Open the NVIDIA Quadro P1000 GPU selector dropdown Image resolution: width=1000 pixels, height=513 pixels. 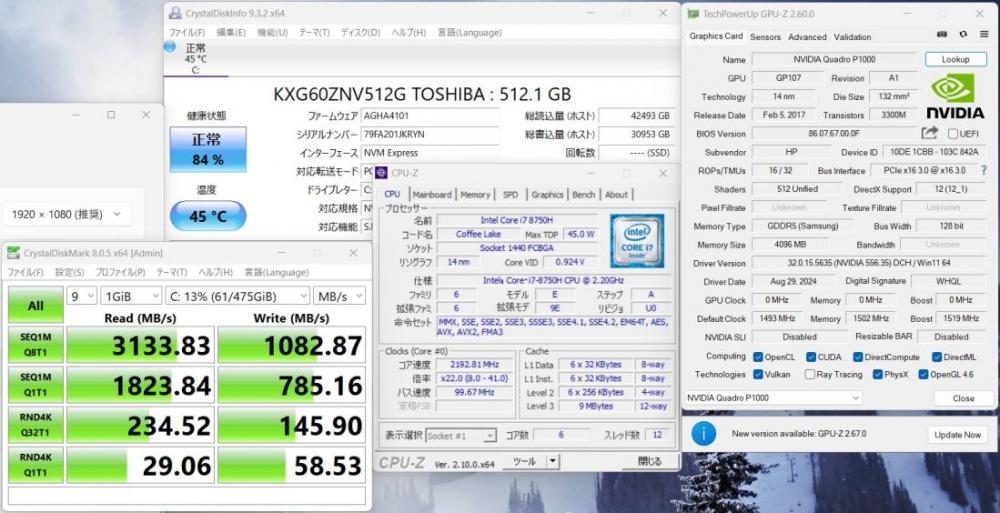tap(773, 398)
